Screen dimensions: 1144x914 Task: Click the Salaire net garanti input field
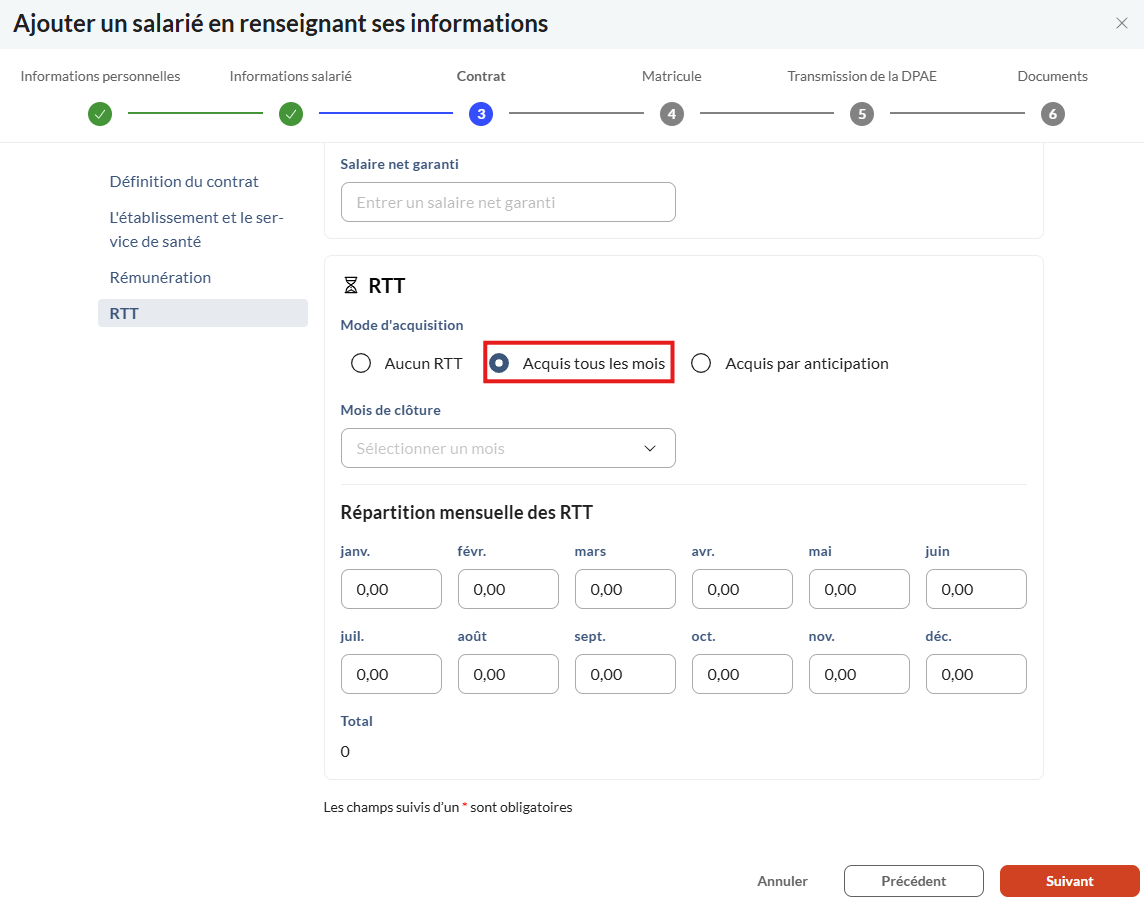coord(508,202)
